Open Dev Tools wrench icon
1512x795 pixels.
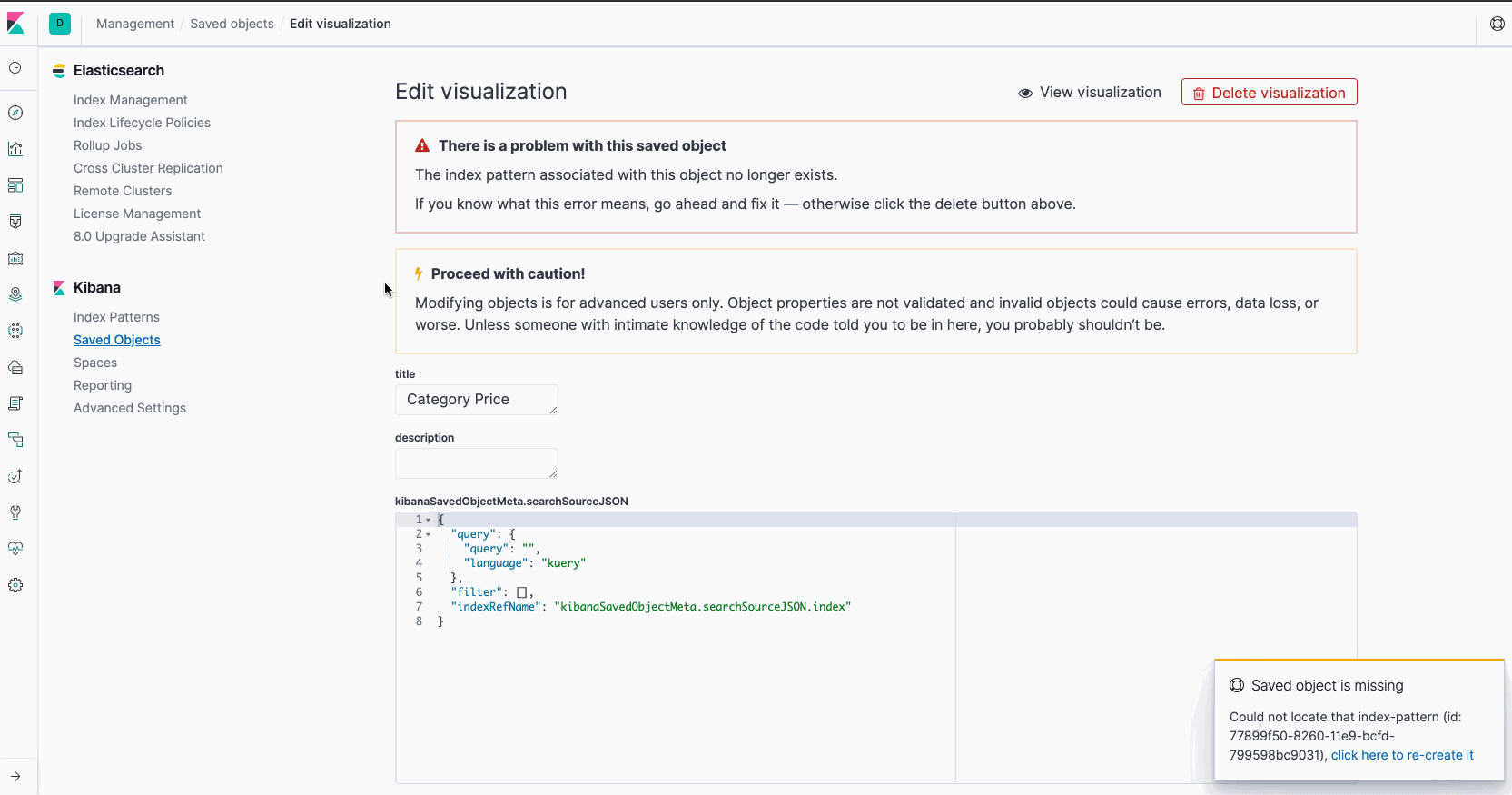(15, 512)
